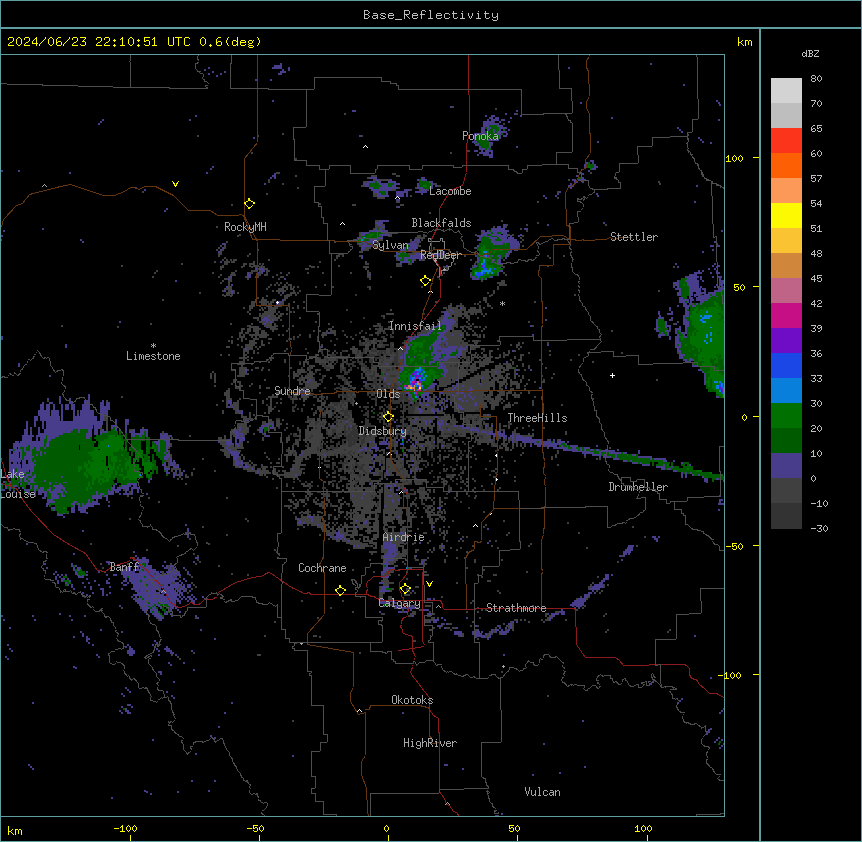Image resolution: width=862 pixels, height=842 pixels.
Task: Select the Okotoks label
Action: [412, 700]
